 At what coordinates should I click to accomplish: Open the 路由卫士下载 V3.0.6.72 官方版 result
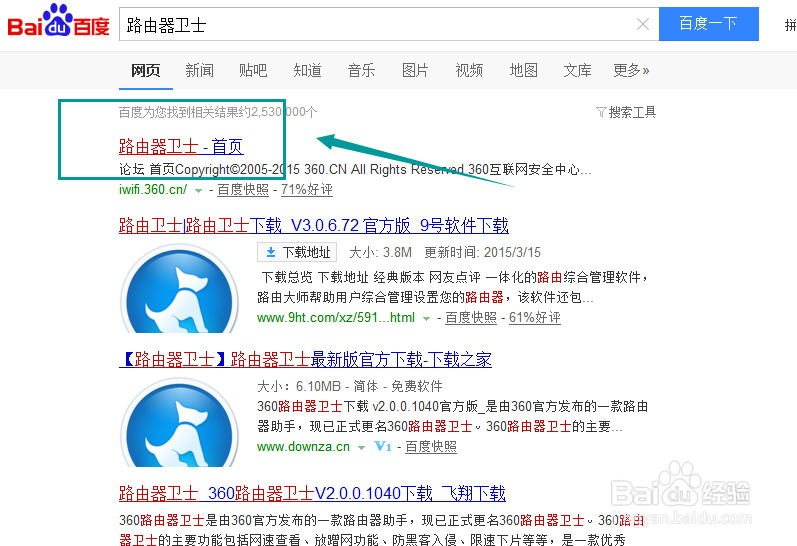click(x=314, y=225)
